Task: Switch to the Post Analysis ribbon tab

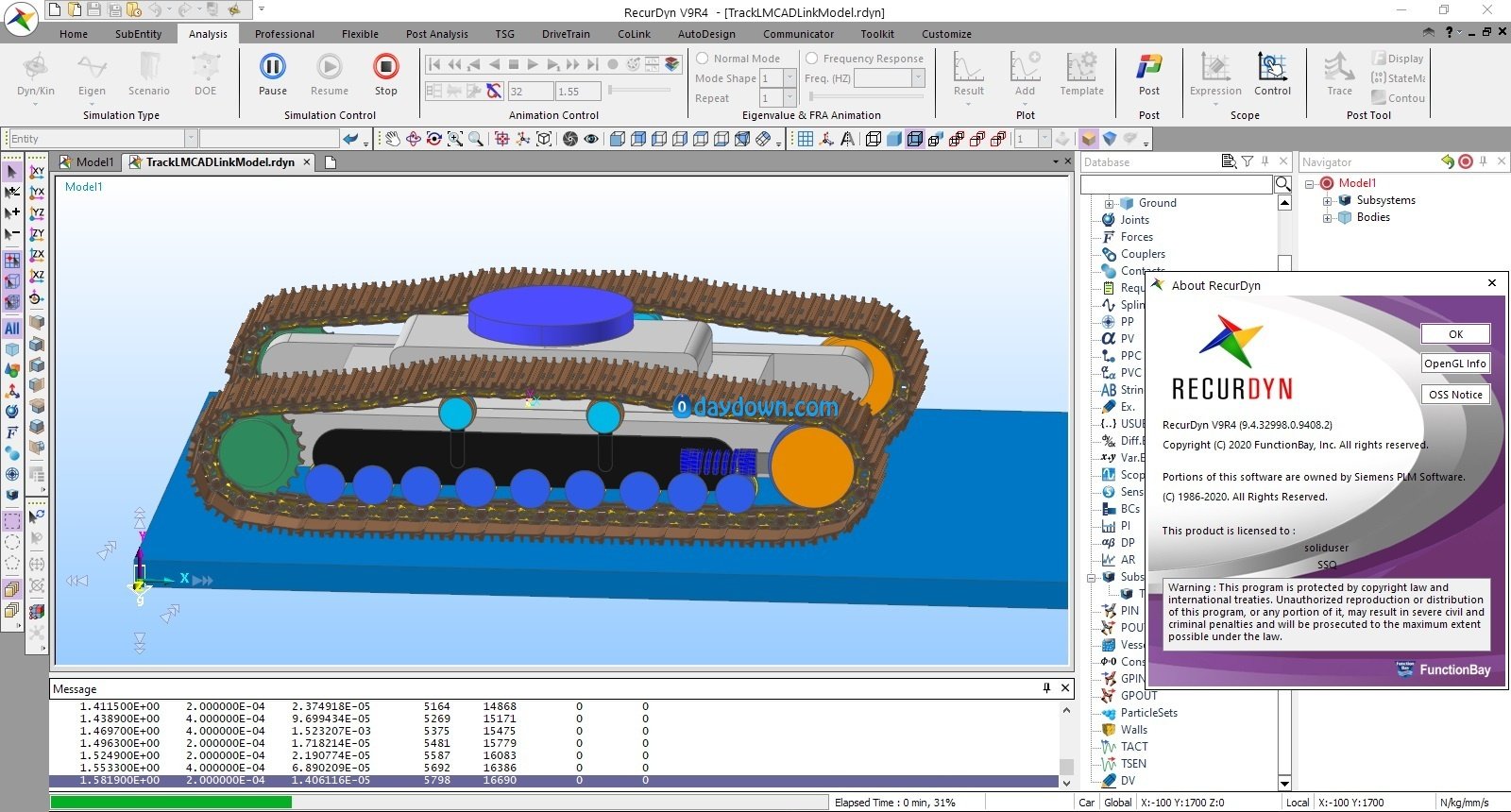Action: point(436,34)
